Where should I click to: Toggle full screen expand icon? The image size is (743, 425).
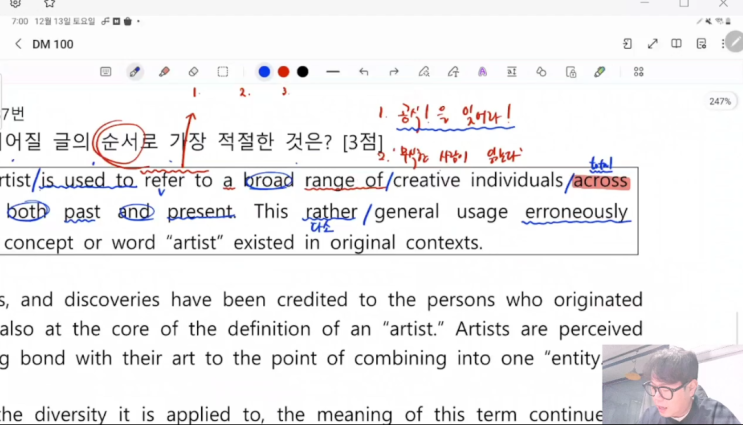point(652,44)
